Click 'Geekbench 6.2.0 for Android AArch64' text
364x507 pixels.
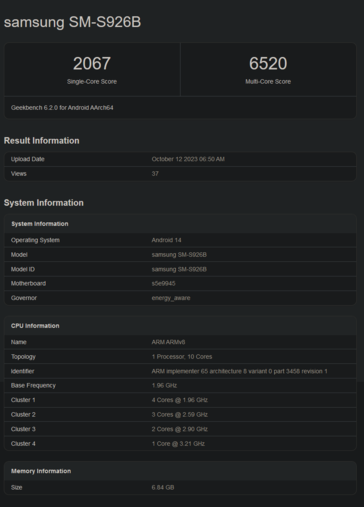(x=62, y=108)
